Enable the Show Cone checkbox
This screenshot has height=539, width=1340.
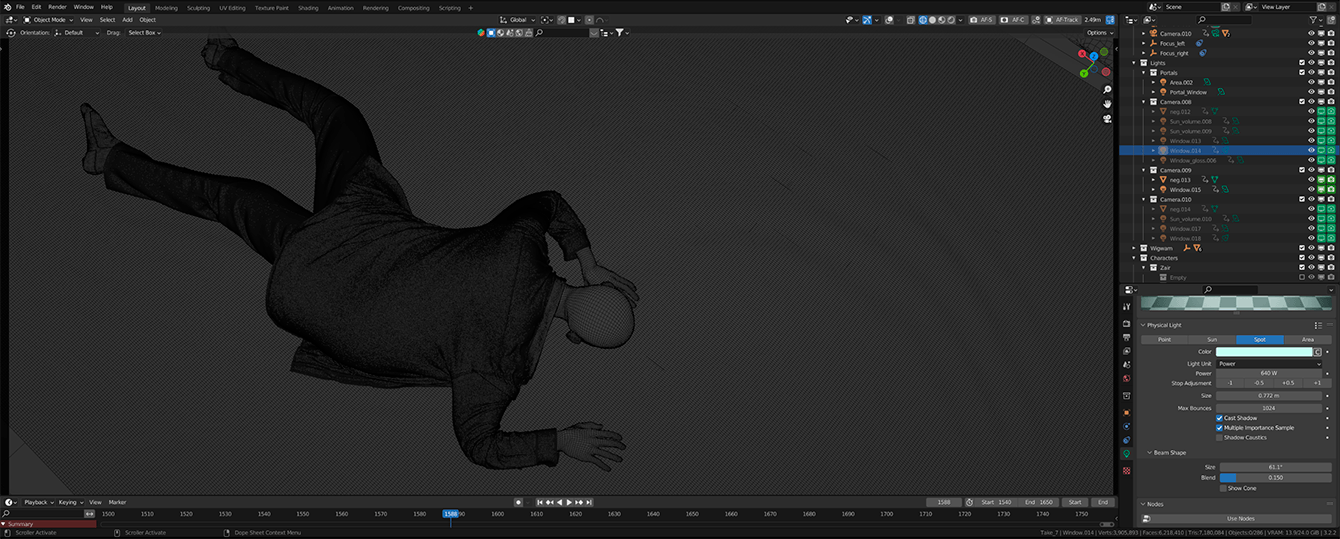[1224, 488]
